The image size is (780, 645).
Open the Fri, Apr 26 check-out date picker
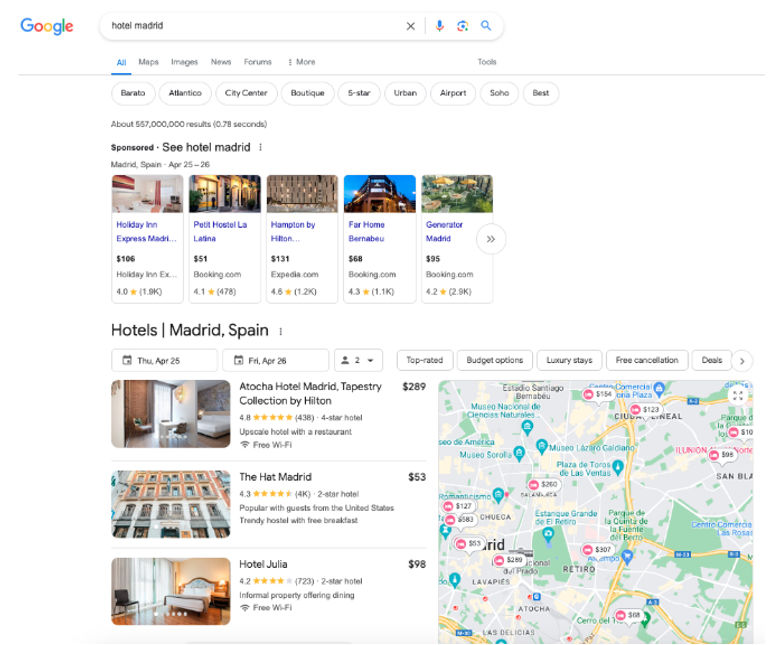pyautogui.click(x=276, y=361)
